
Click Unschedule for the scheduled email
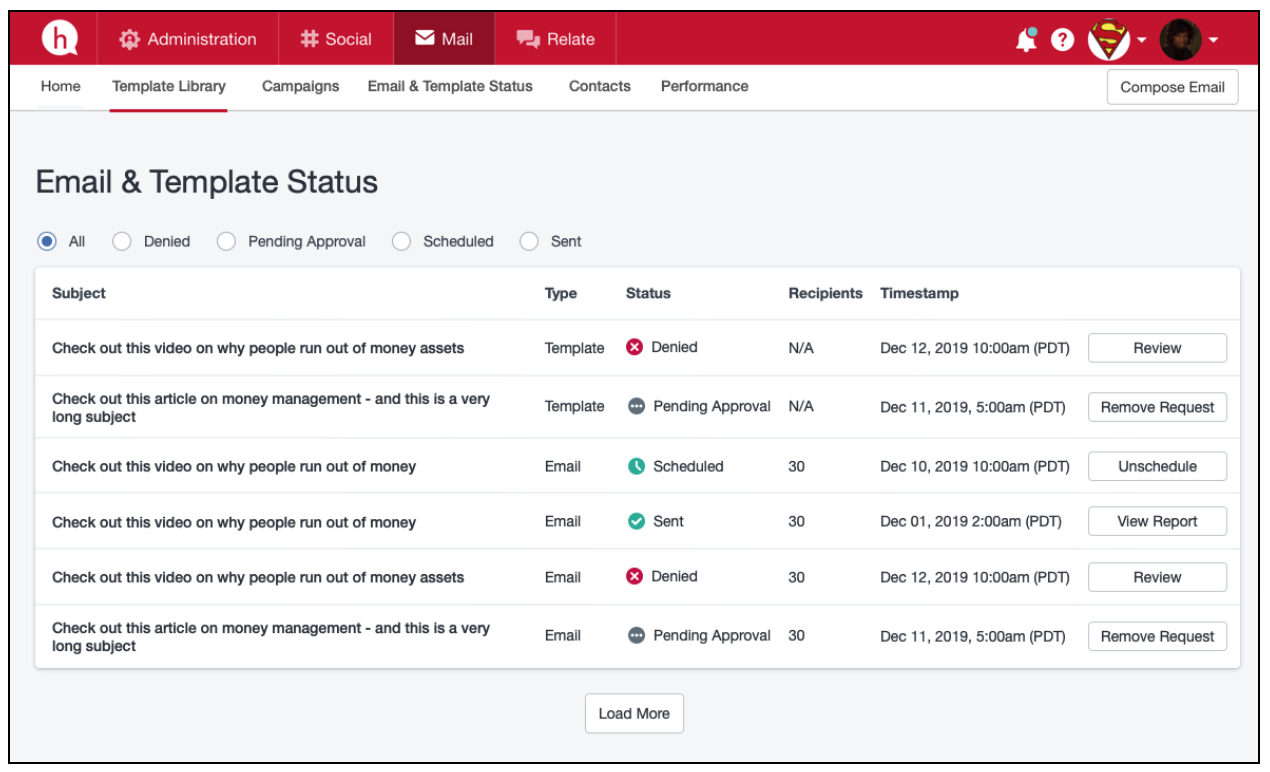(x=1157, y=466)
